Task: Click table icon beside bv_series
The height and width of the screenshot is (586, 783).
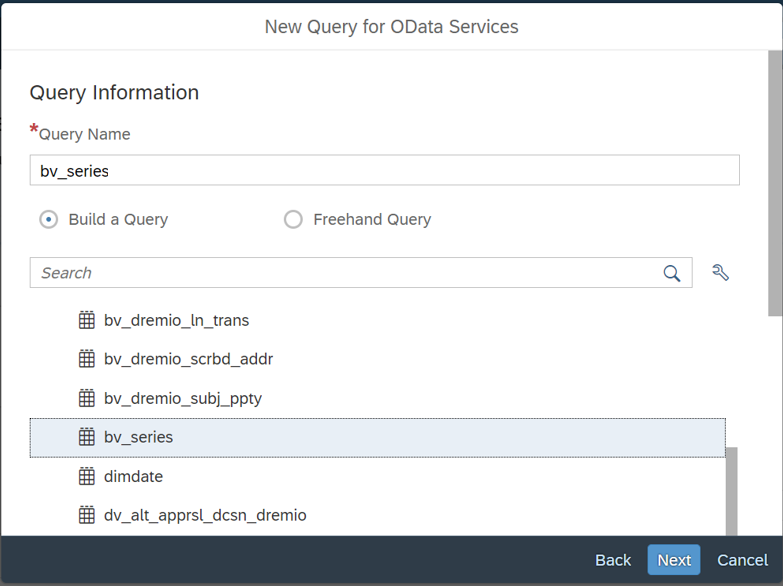Action: (87, 437)
